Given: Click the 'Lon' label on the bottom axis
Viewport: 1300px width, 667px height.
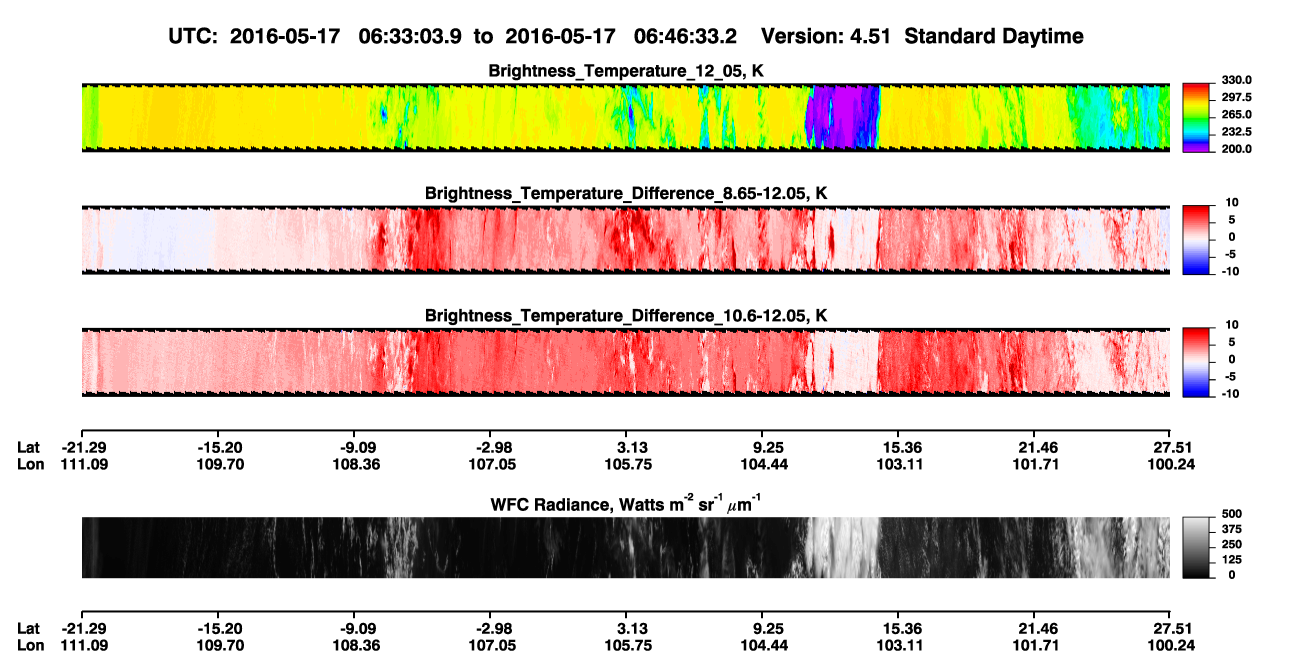Looking at the screenshot, I should [x=30, y=646].
